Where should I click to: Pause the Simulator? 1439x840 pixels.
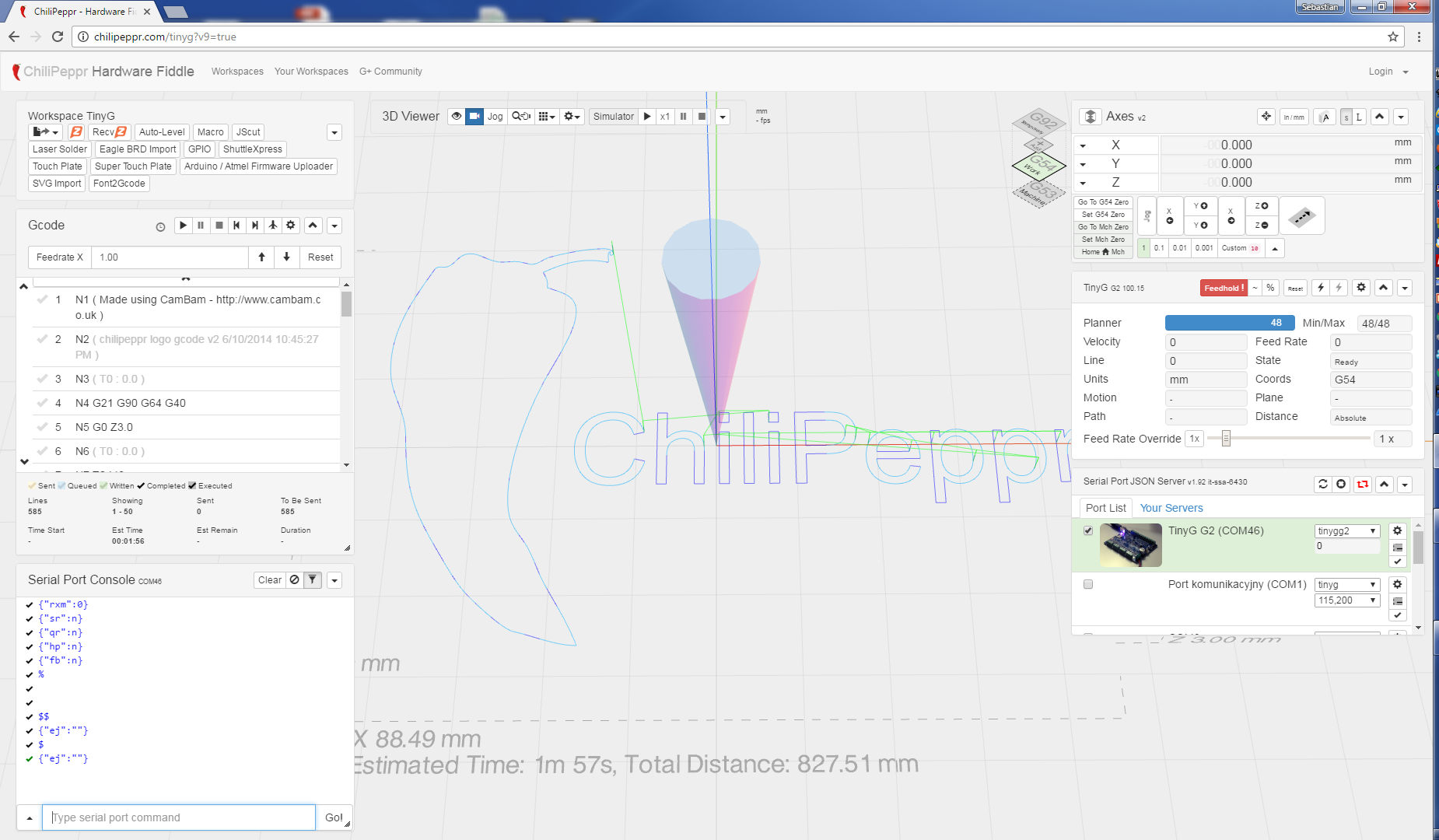point(684,117)
